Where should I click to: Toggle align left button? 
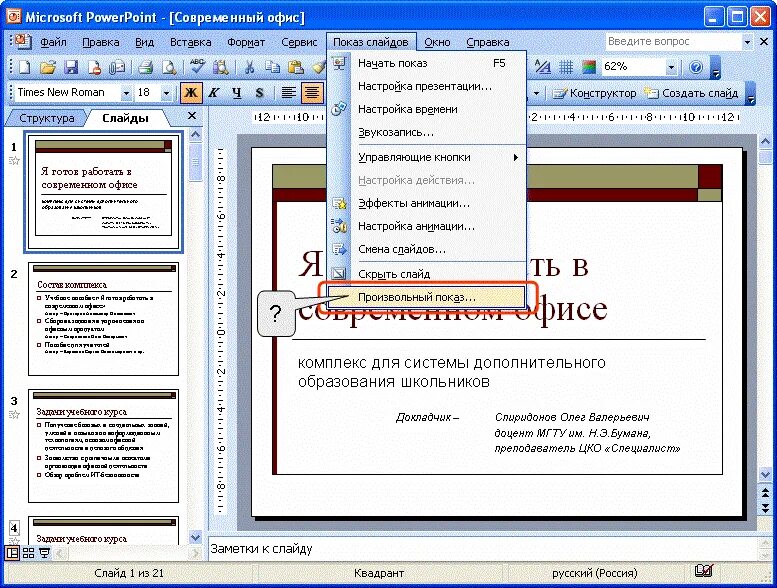288,93
